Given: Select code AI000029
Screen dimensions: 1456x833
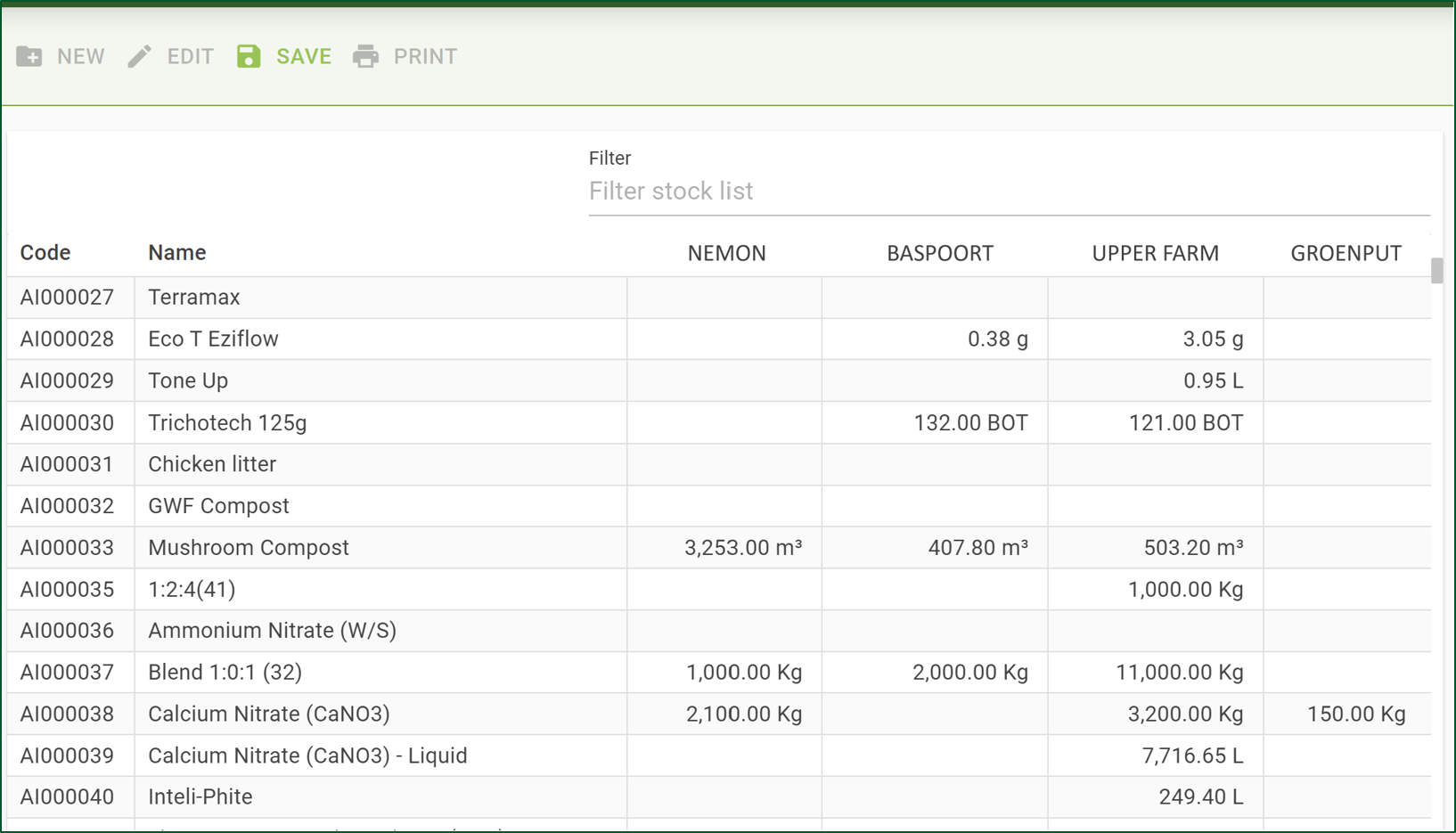Looking at the screenshot, I should click(x=68, y=381).
